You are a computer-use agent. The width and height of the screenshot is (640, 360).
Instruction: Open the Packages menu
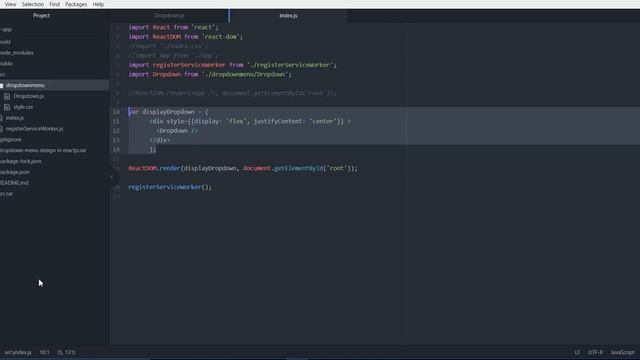point(76,4)
